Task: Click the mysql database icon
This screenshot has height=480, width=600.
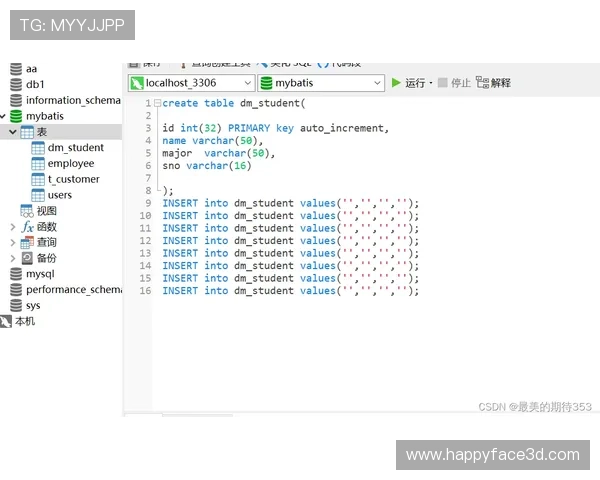Action: tap(16, 274)
